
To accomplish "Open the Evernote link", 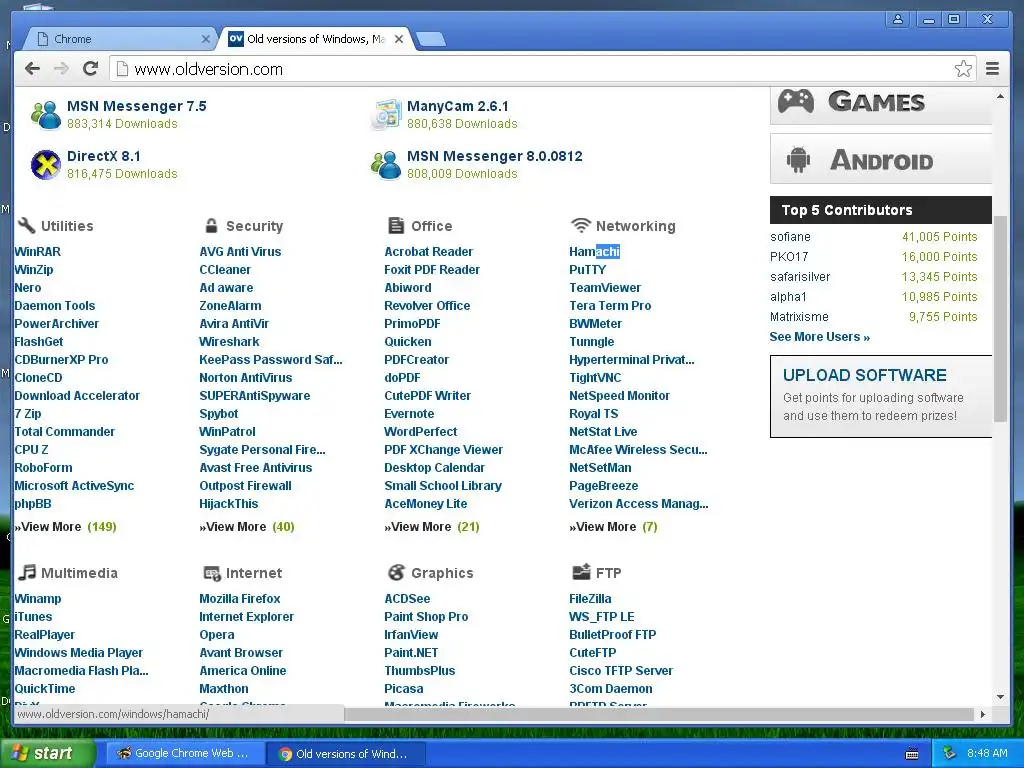I will click(x=409, y=413).
